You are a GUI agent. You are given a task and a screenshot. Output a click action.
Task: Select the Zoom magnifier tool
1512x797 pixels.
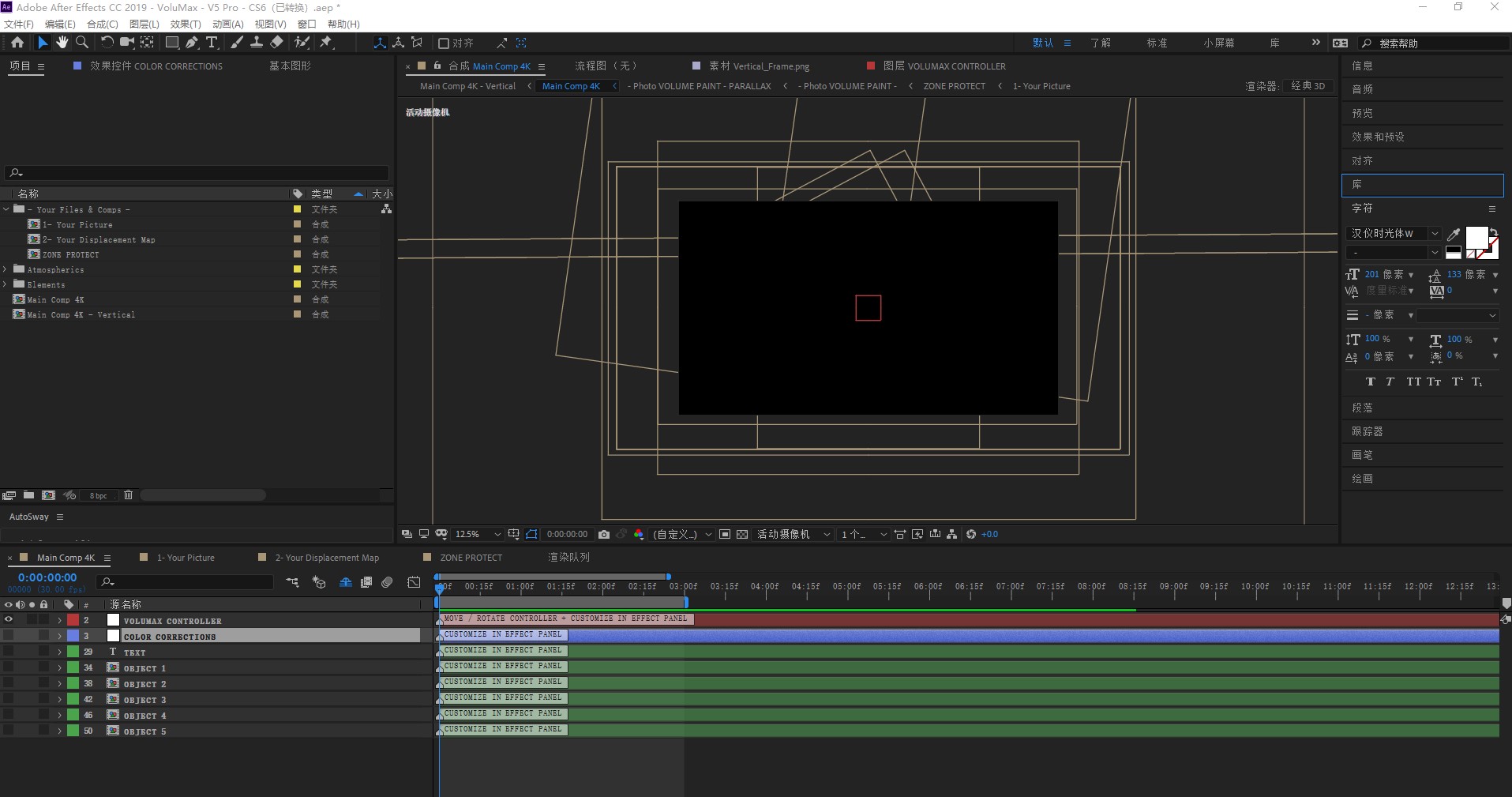tap(82, 43)
